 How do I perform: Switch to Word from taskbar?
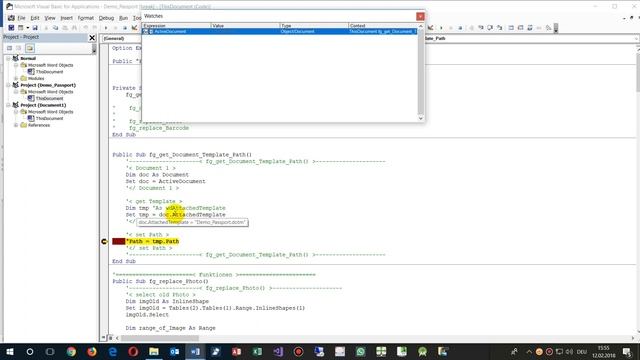pyautogui.click(x=195, y=351)
